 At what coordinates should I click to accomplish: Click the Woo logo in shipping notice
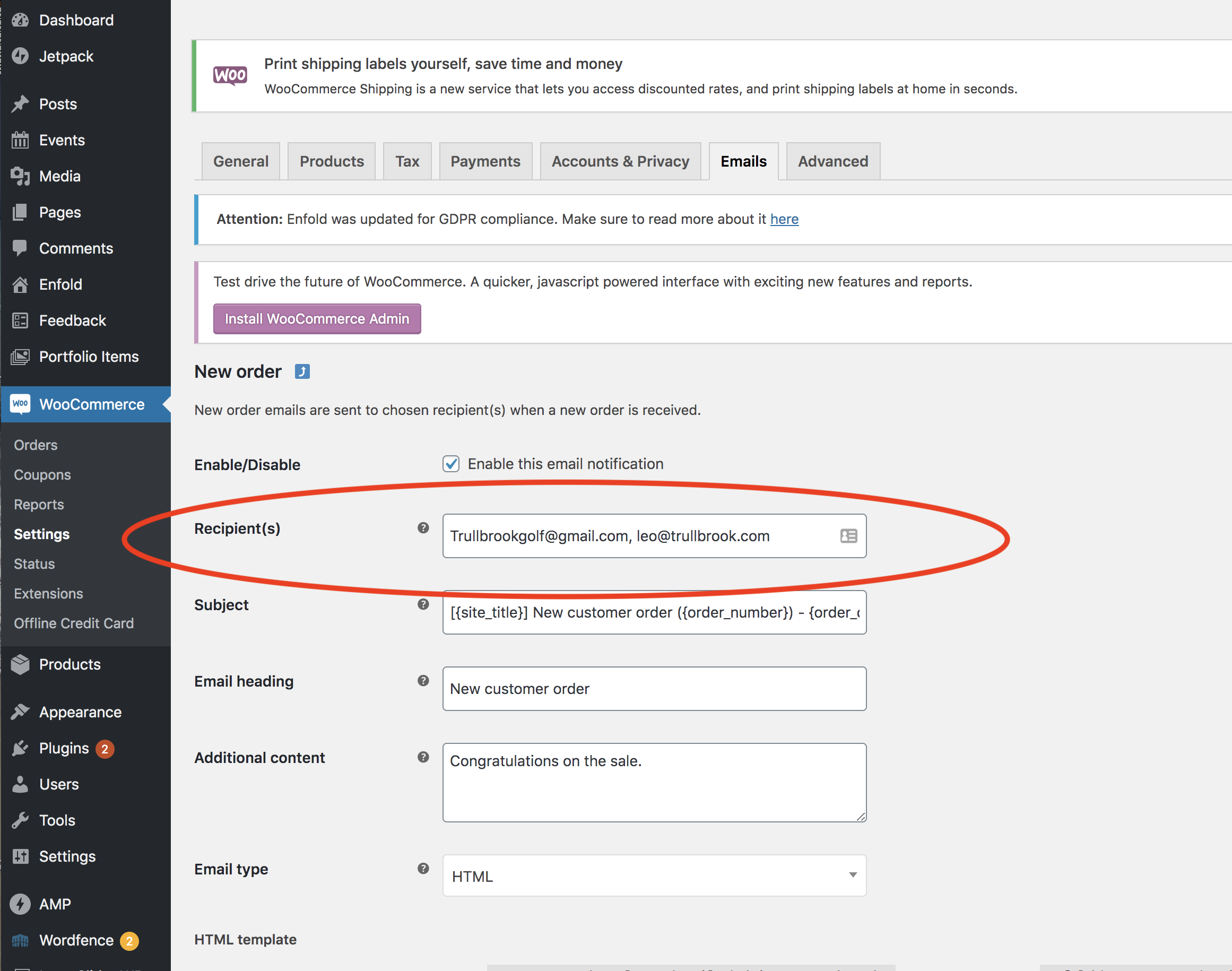pyautogui.click(x=230, y=75)
